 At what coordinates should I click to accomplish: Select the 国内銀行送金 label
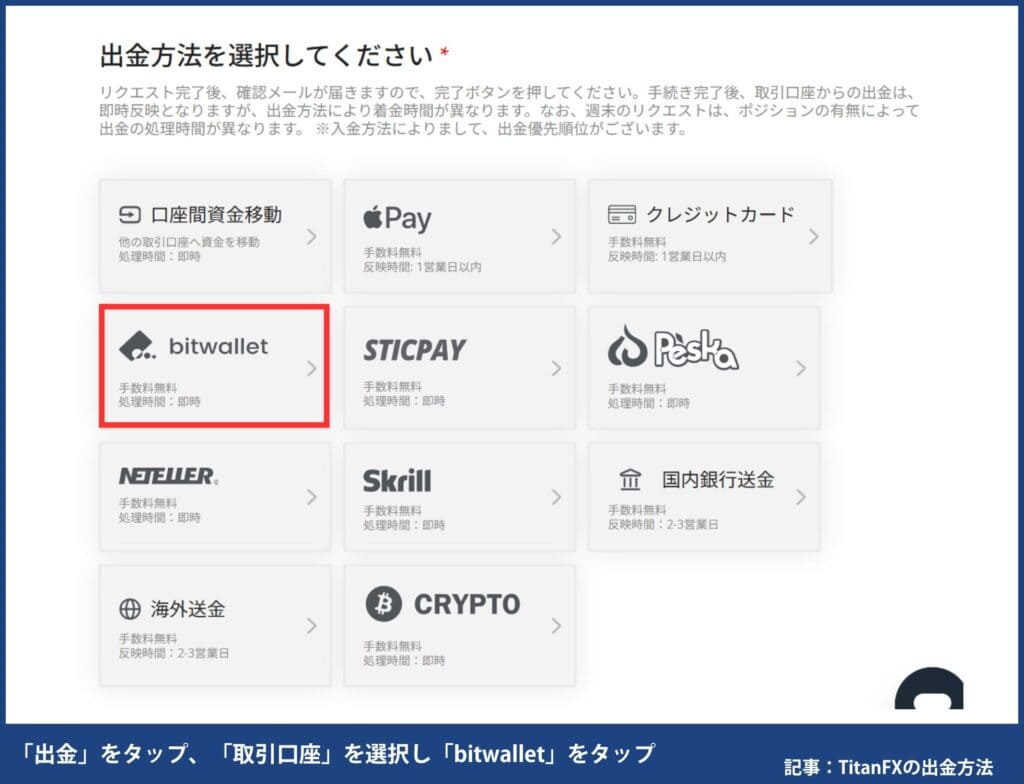(718, 480)
